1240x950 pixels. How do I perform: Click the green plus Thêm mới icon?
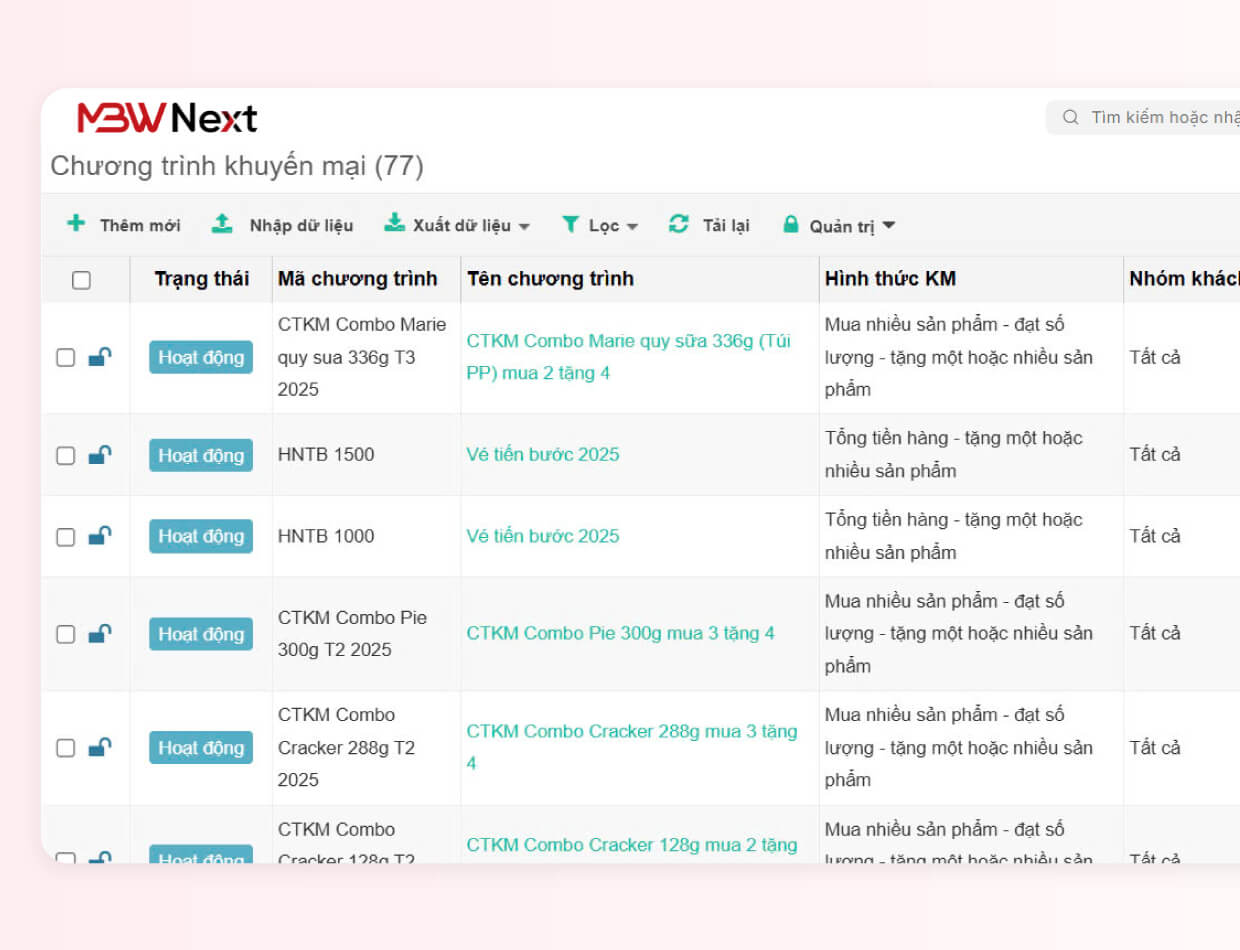76,224
